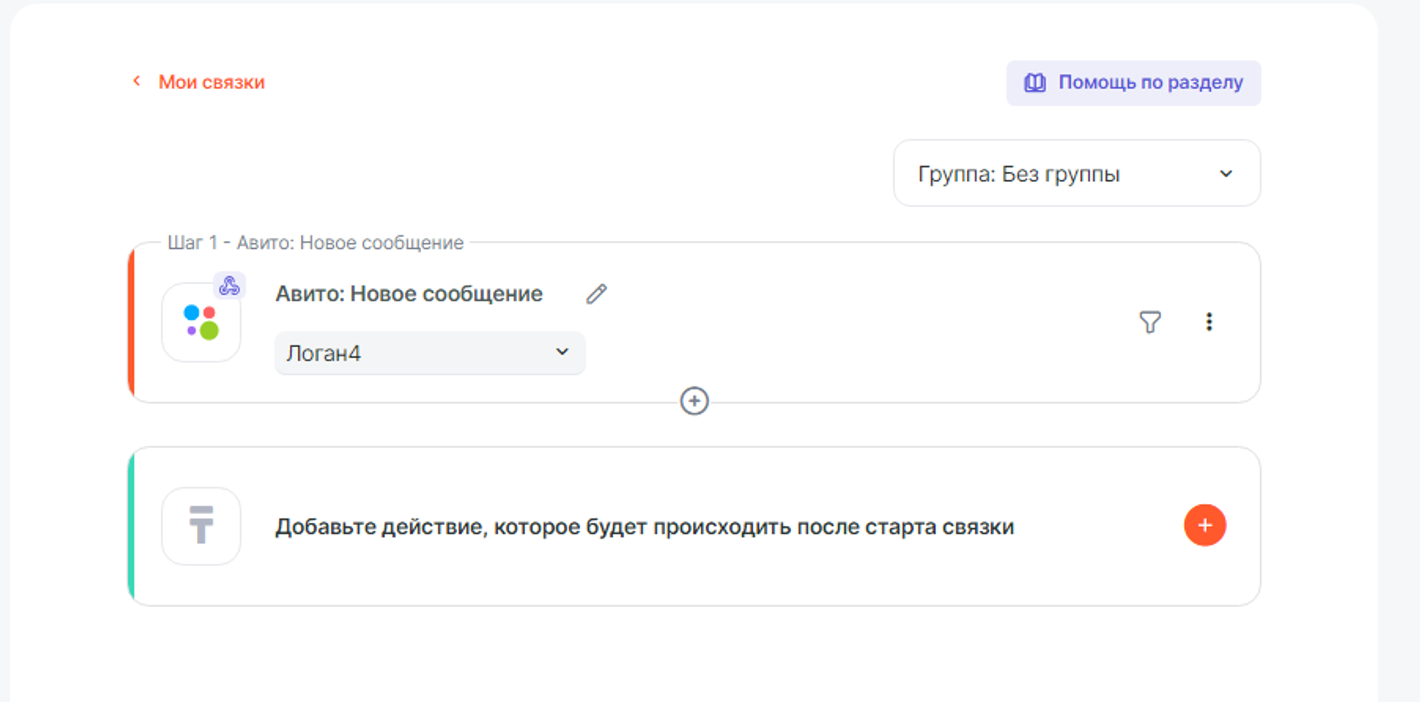
Task: Click the purple webhook badge on Авито icon
Action: [230, 286]
